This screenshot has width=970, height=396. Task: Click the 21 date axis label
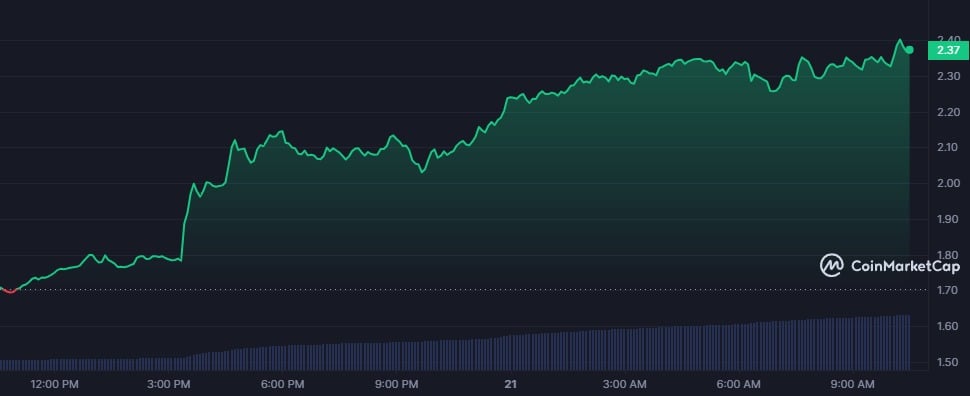510,384
